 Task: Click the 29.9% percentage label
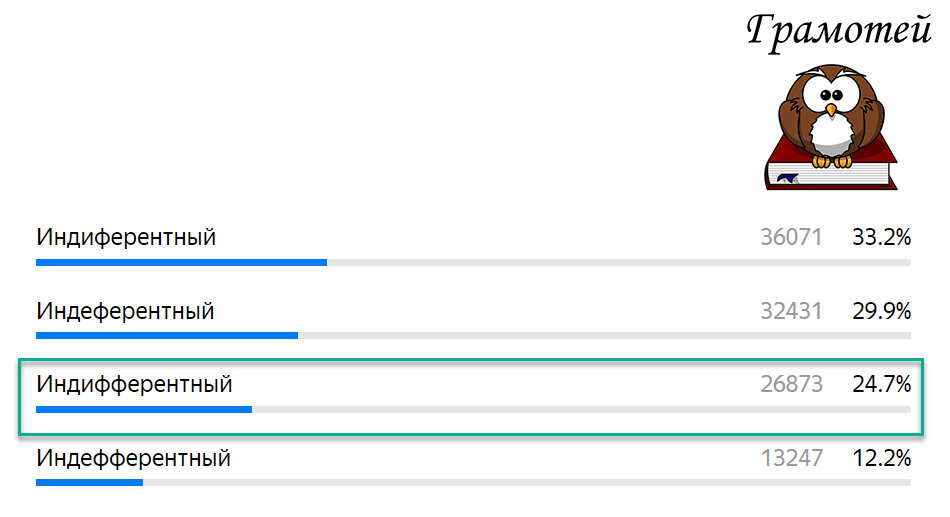[882, 311]
